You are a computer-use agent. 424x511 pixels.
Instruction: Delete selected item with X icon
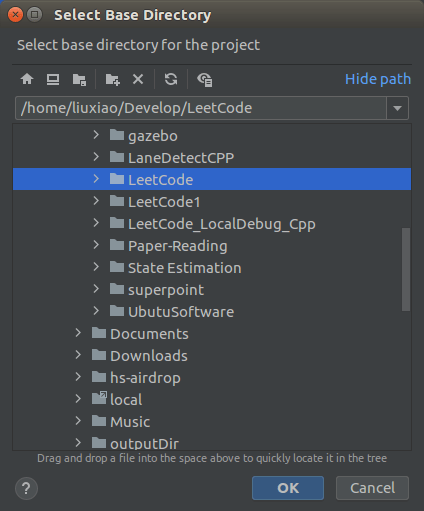pyautogui.click(x=138, y=79)
